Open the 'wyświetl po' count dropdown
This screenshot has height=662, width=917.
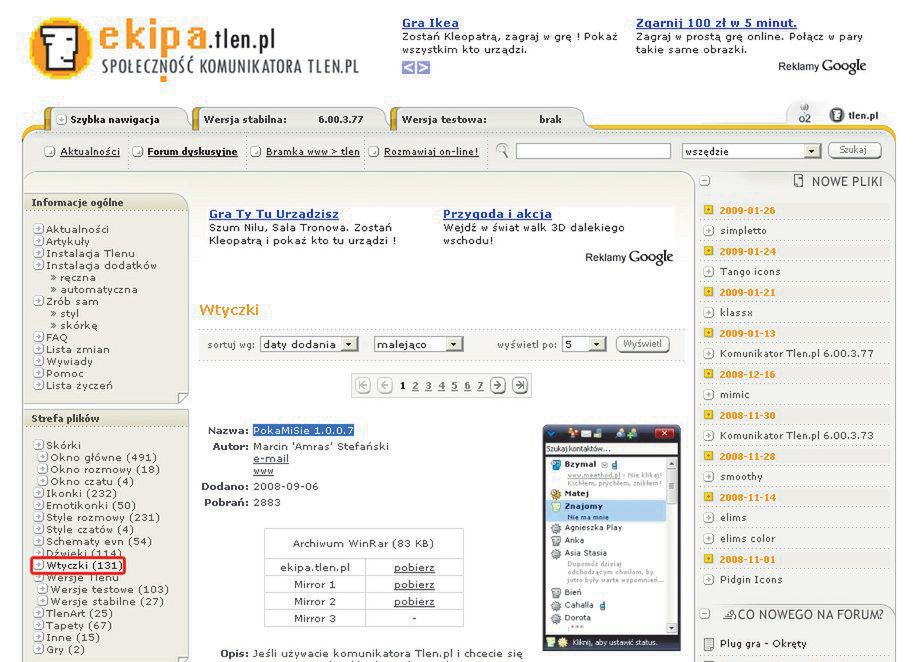coord(584,344)
